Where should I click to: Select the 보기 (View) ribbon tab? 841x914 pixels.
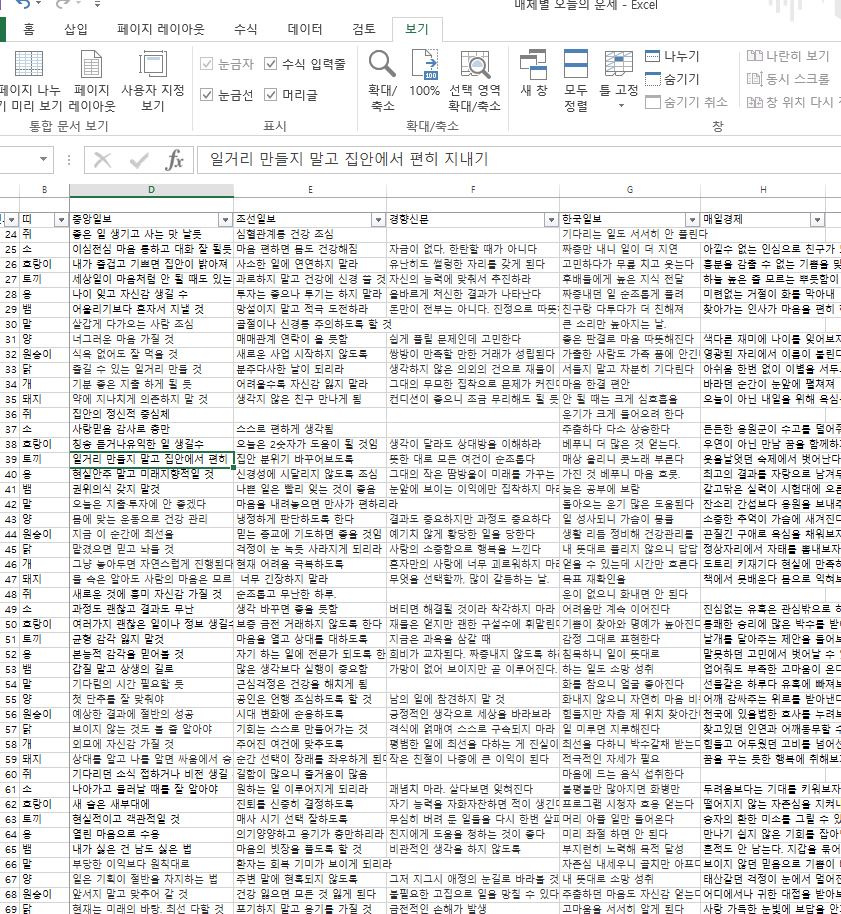click(417, 29)
